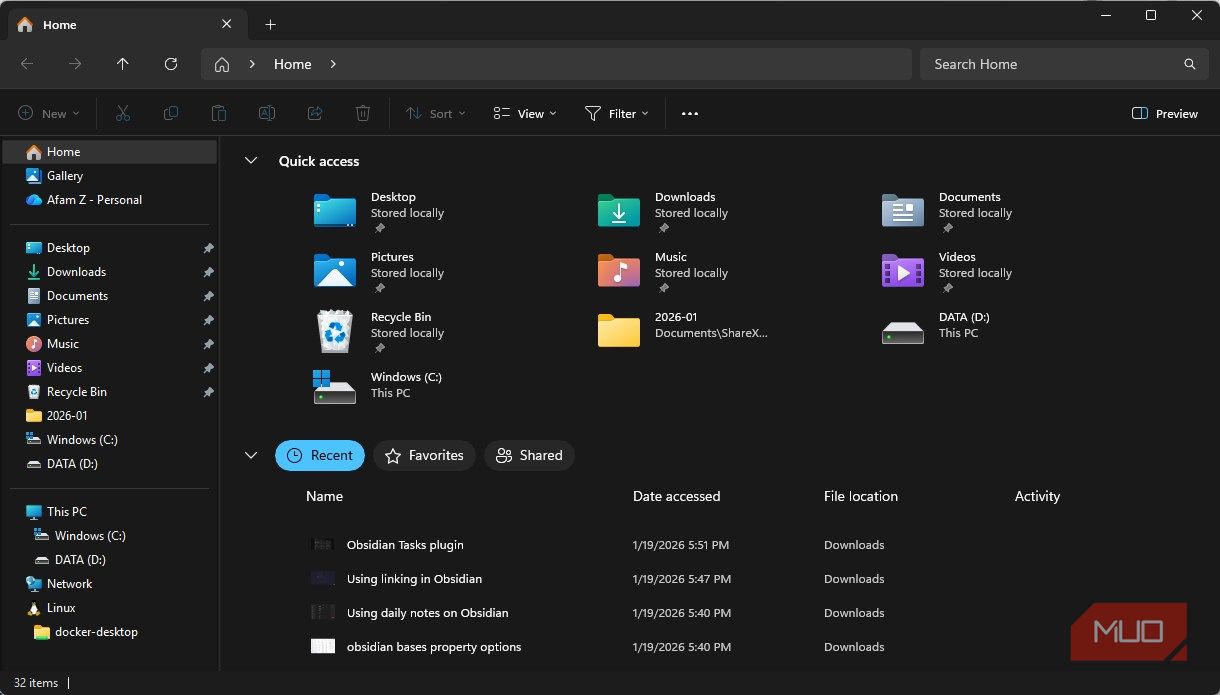1220x695 pixels.
Task: Open the Videos folder icon in Quick access
Action: pos(902,271)
